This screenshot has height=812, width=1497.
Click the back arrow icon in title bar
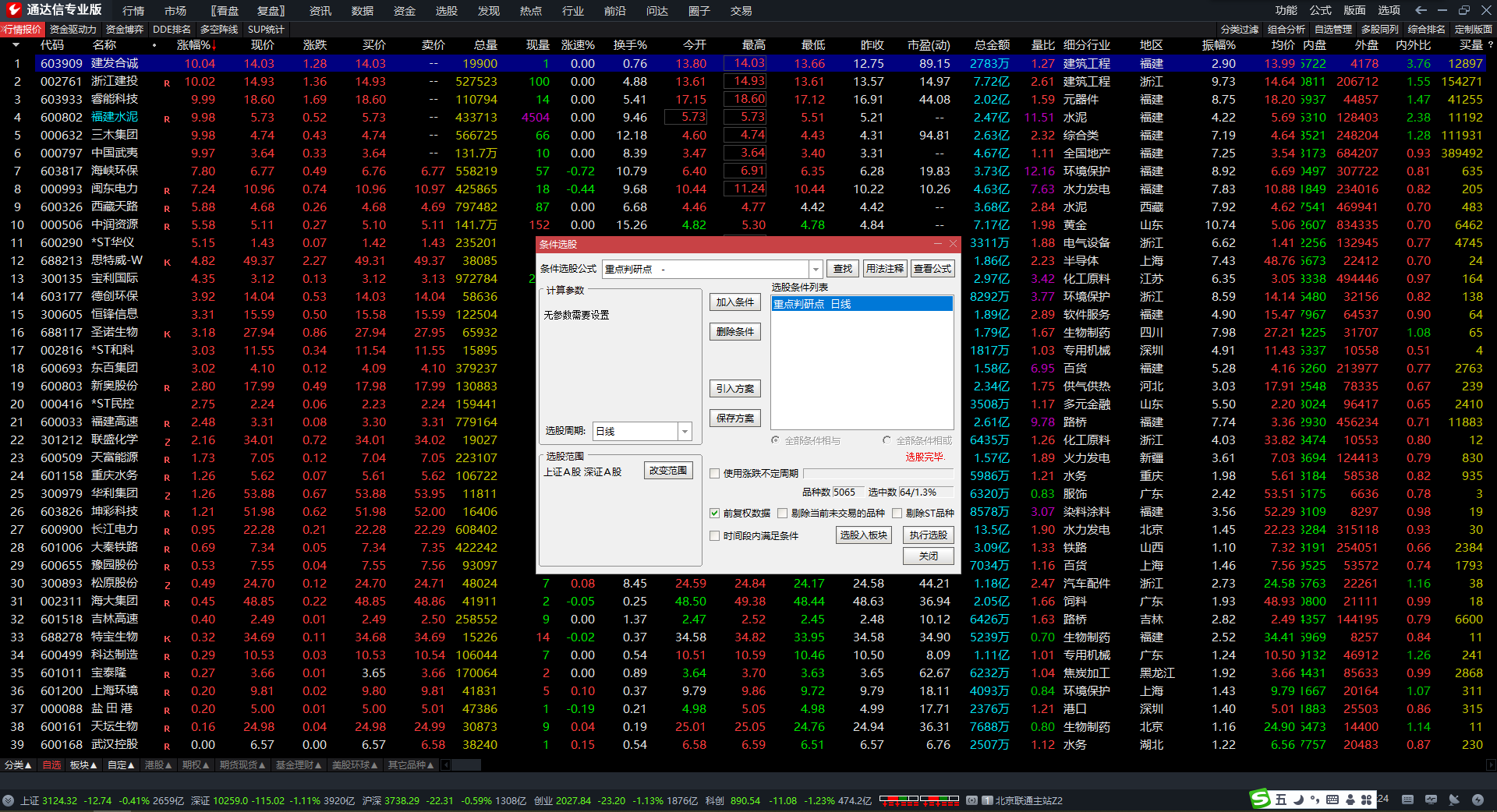(1421, 10)
